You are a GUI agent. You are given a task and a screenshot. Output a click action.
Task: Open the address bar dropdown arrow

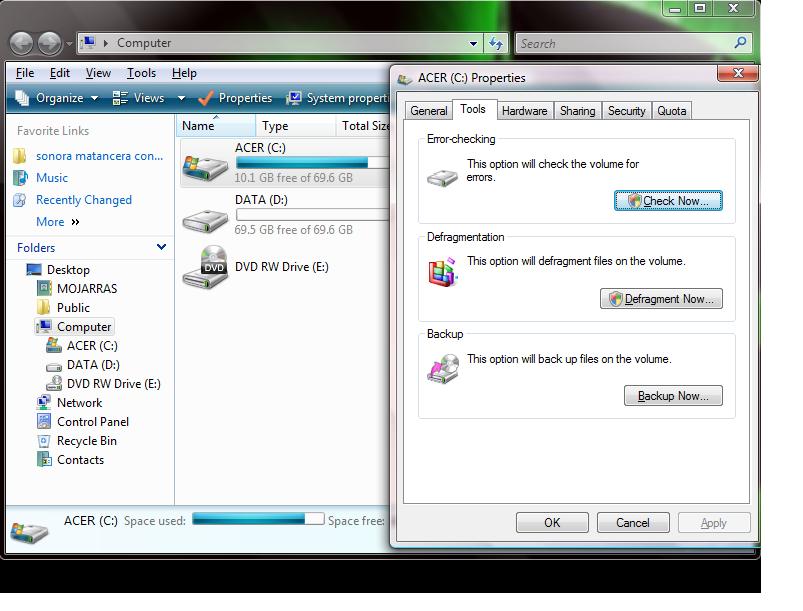pyautogui.click(x=474, y=44)
